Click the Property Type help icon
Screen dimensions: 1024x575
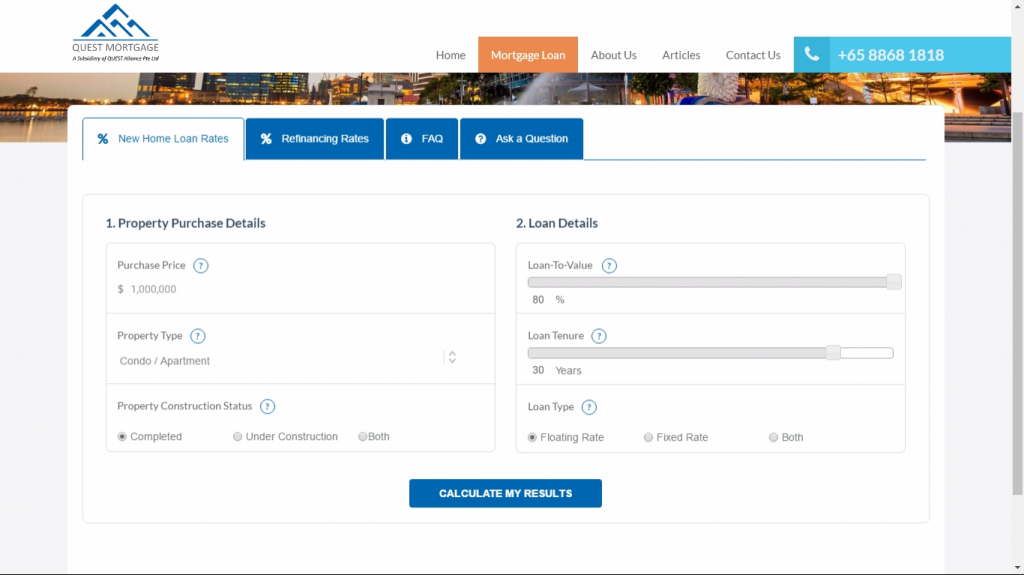tap(198, 336)
